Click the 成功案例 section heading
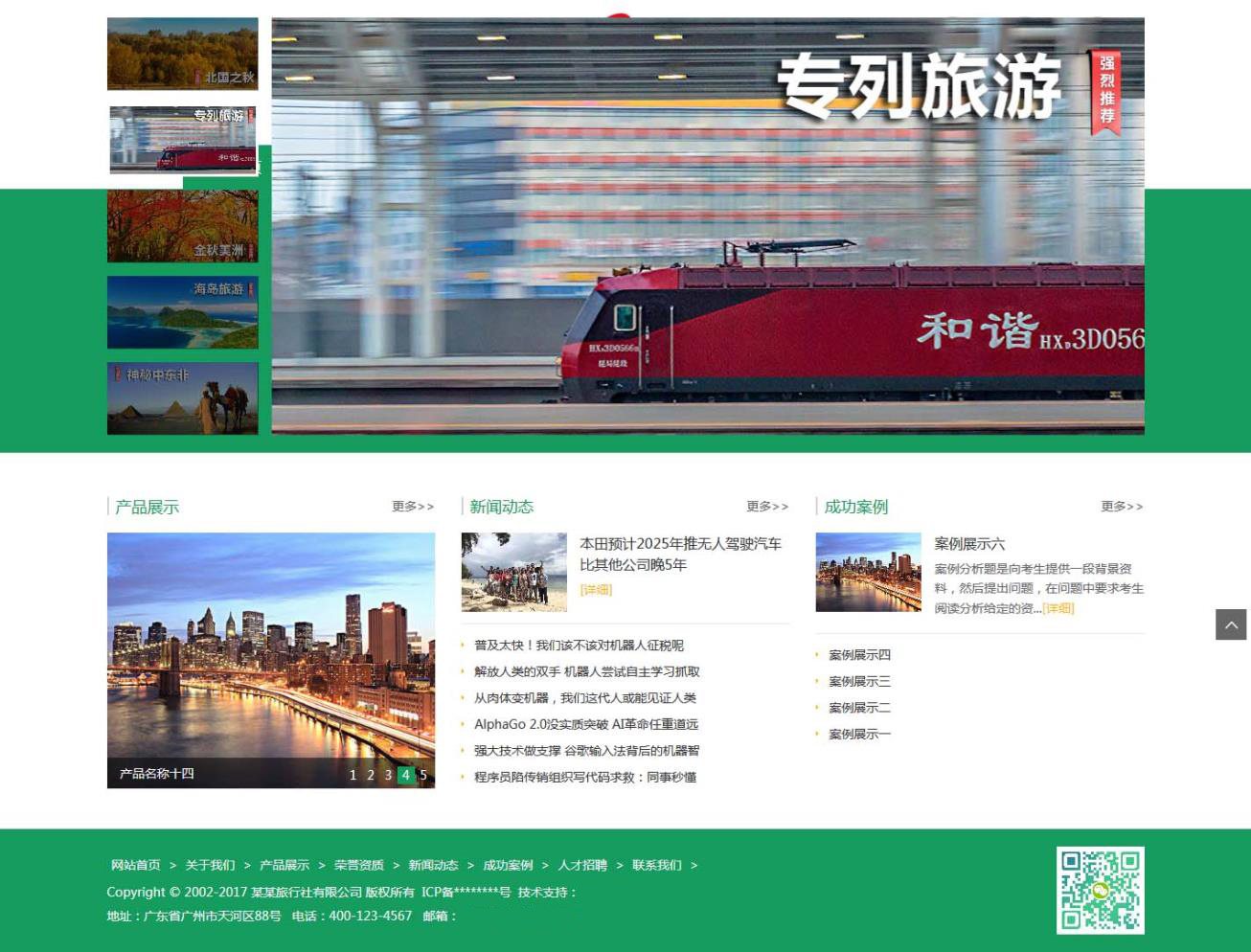The width and height of the screenshot is (1251, 952). click(856, 507)
